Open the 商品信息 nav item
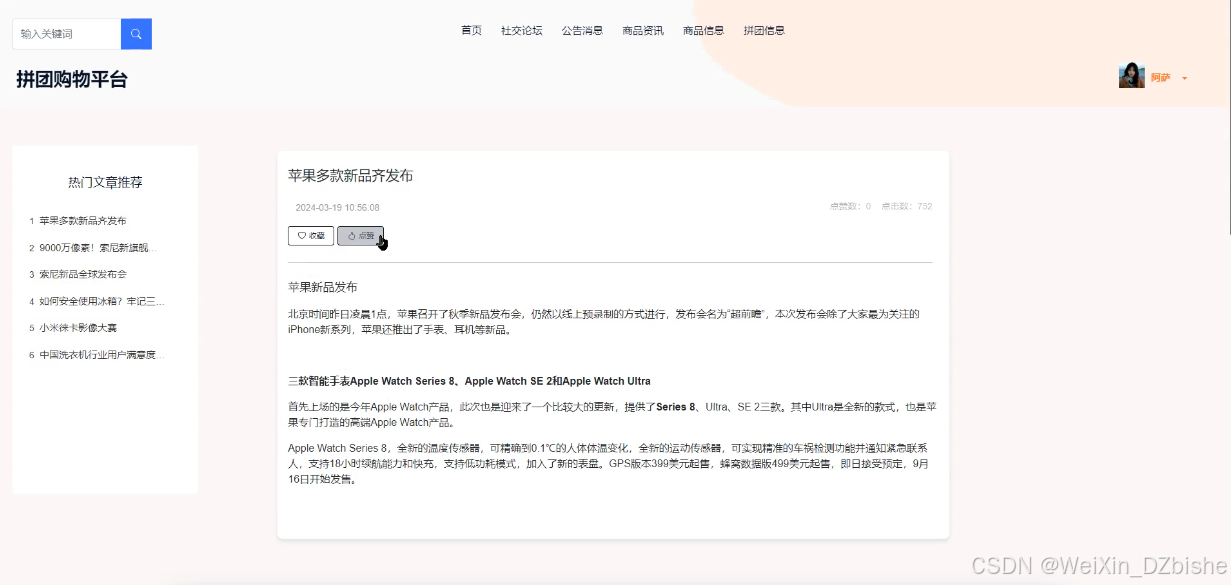The height and width of the screenshot is (585, 1231). pos(704,30)
